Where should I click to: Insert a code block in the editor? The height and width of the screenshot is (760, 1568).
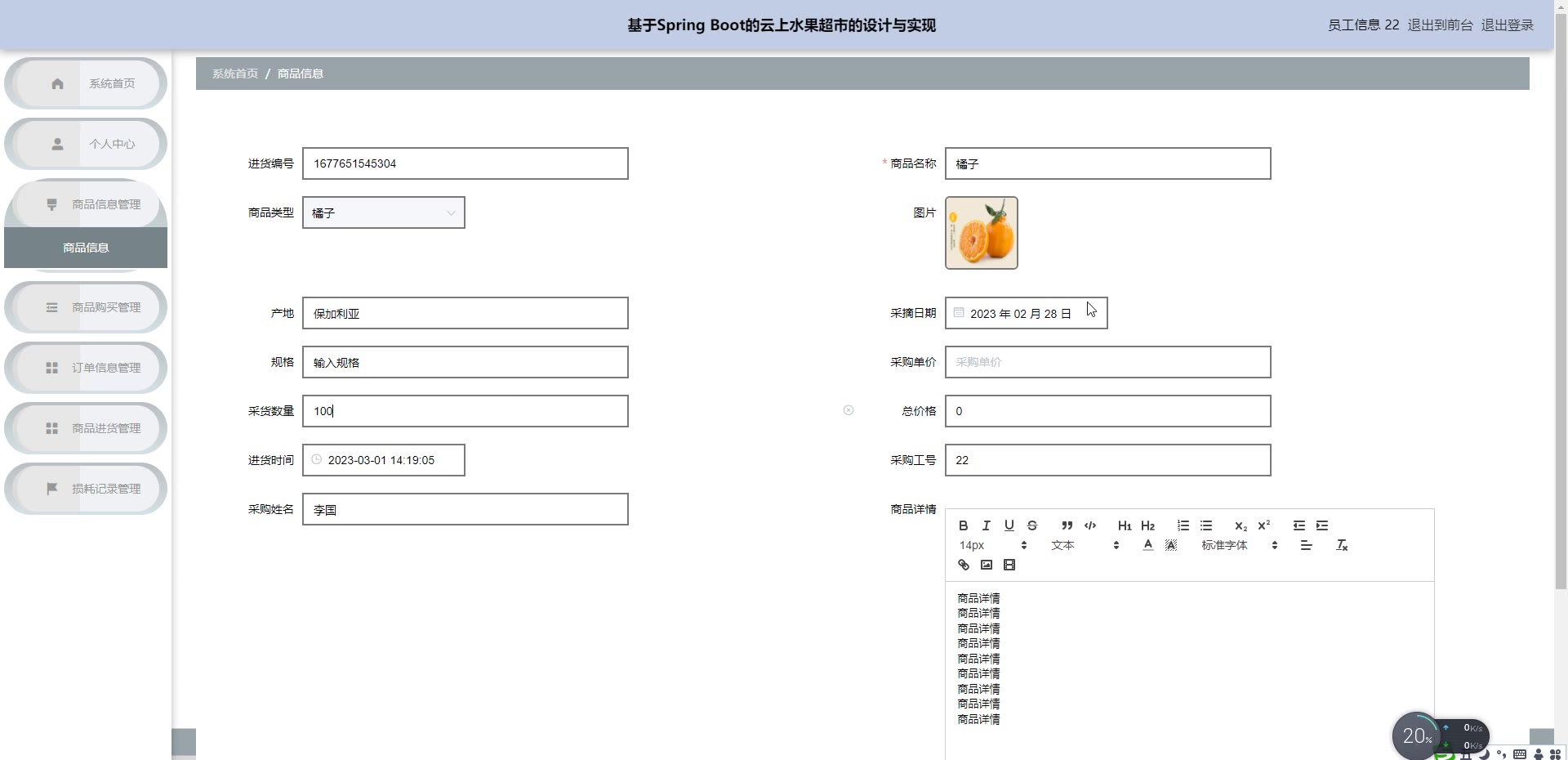1089,525
